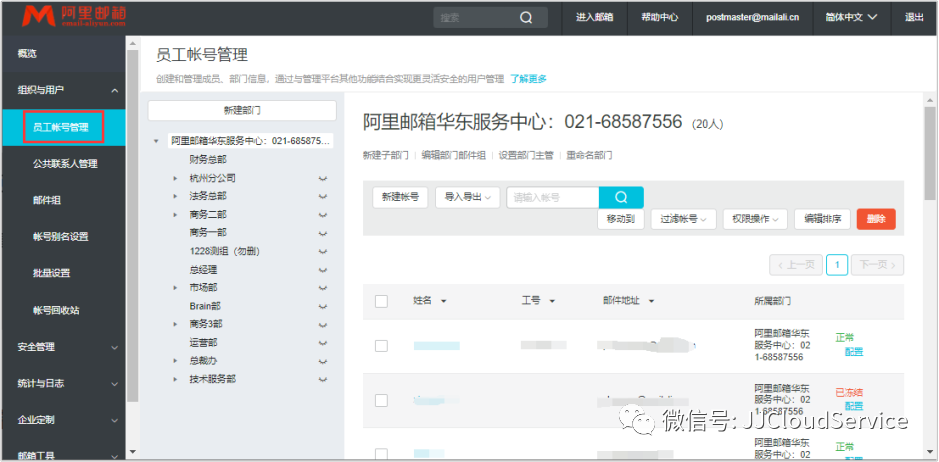Open the 了解更多 link
Image resolution: width=939 pixels, height=462 pixels.
pos(528,79)
